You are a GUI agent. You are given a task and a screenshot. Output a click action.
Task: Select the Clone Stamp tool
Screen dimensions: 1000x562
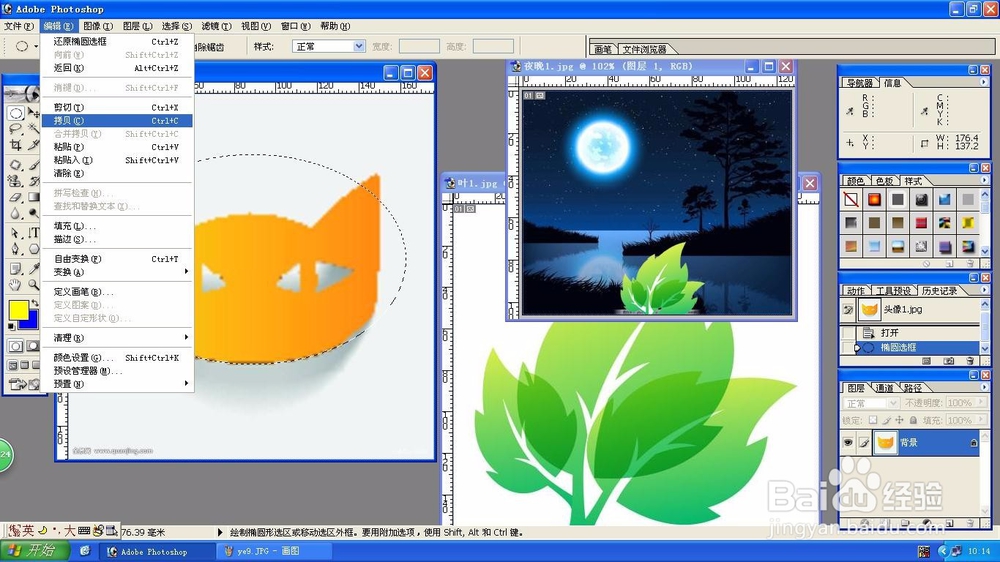coord(15,181)
